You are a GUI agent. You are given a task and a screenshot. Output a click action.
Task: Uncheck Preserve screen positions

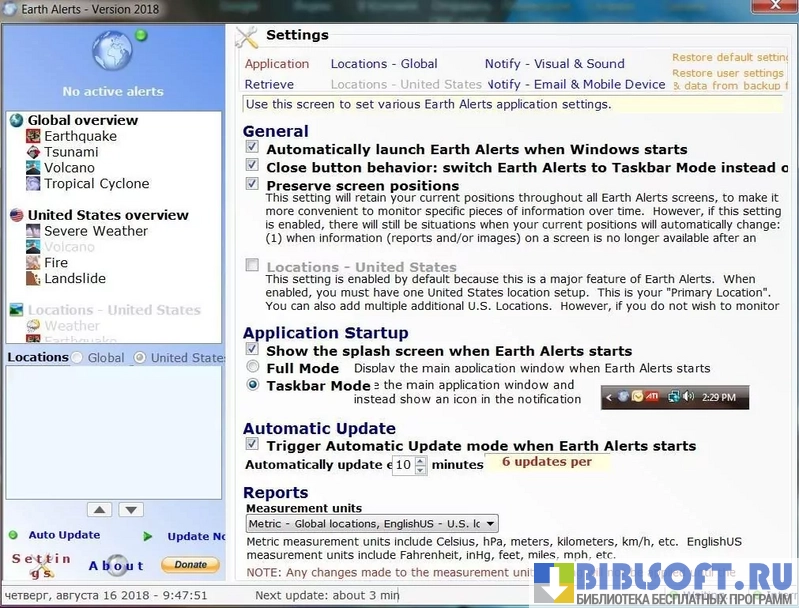(x=252, y=184)
